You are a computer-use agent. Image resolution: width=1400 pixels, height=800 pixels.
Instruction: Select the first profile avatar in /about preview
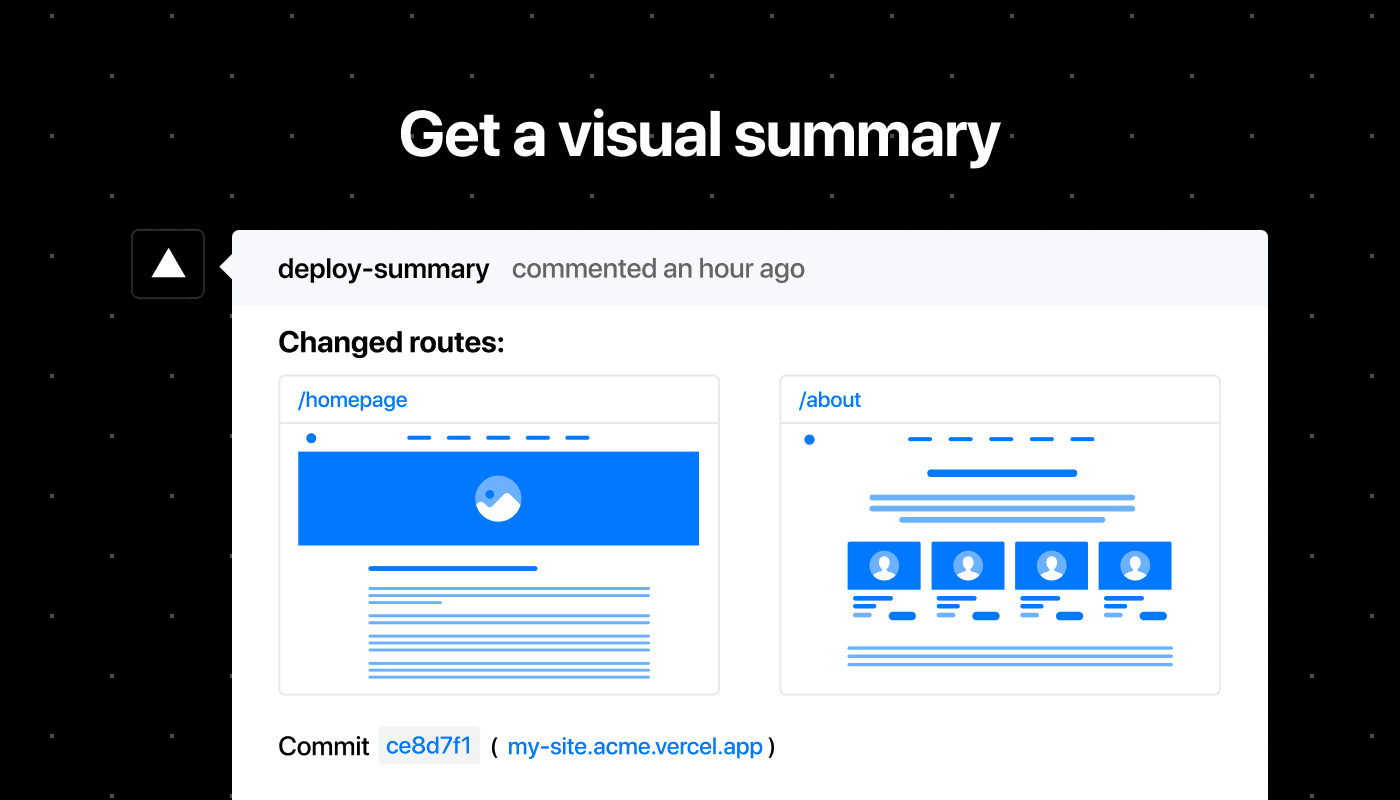pyautogui.click(x=884, y=566)
